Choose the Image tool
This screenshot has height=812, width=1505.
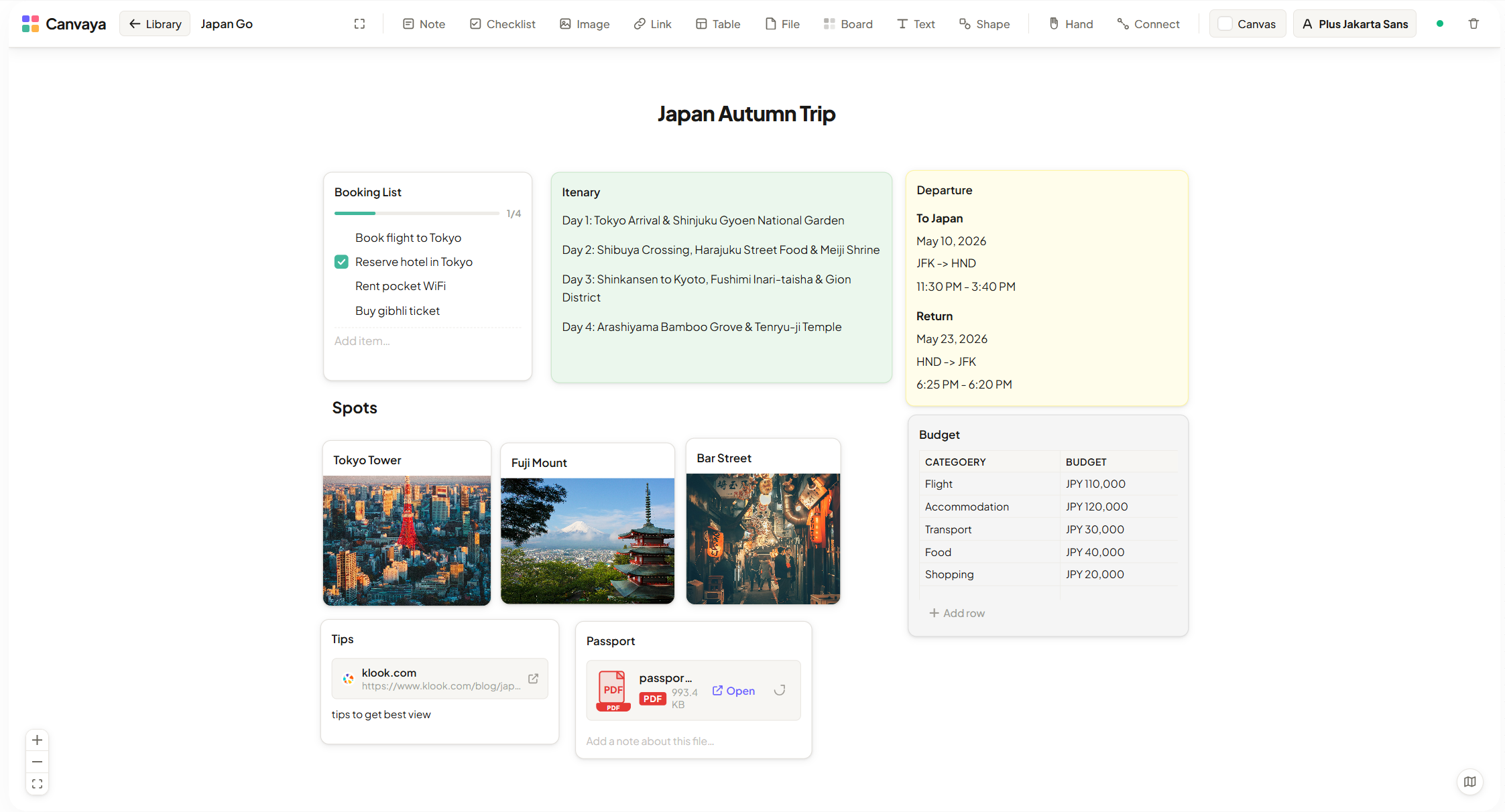click(x=585, y=24)
